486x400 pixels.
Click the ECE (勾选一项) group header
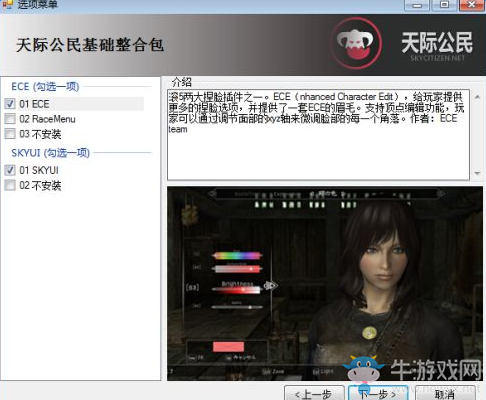45,87
